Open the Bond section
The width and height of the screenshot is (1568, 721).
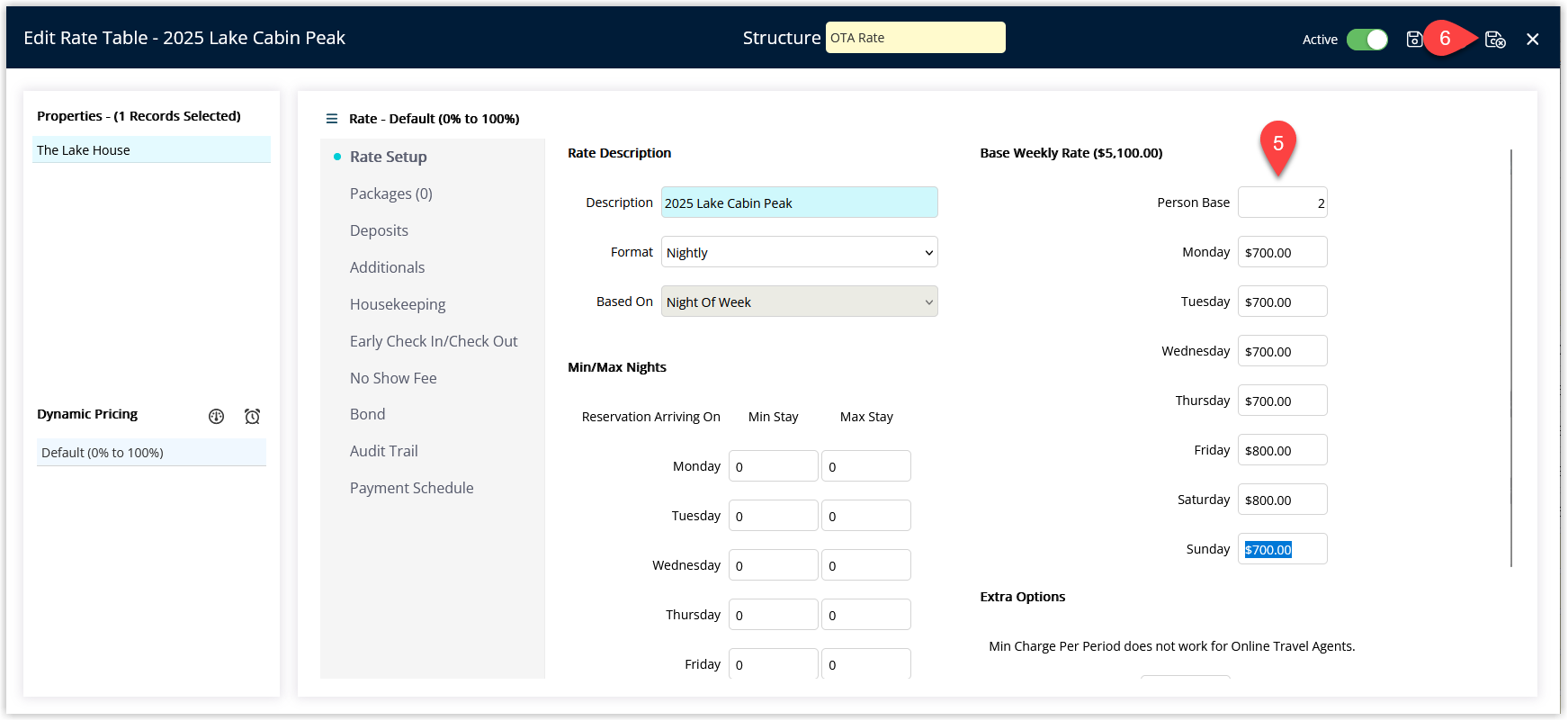pyautogui.click(x=367, y=414)
